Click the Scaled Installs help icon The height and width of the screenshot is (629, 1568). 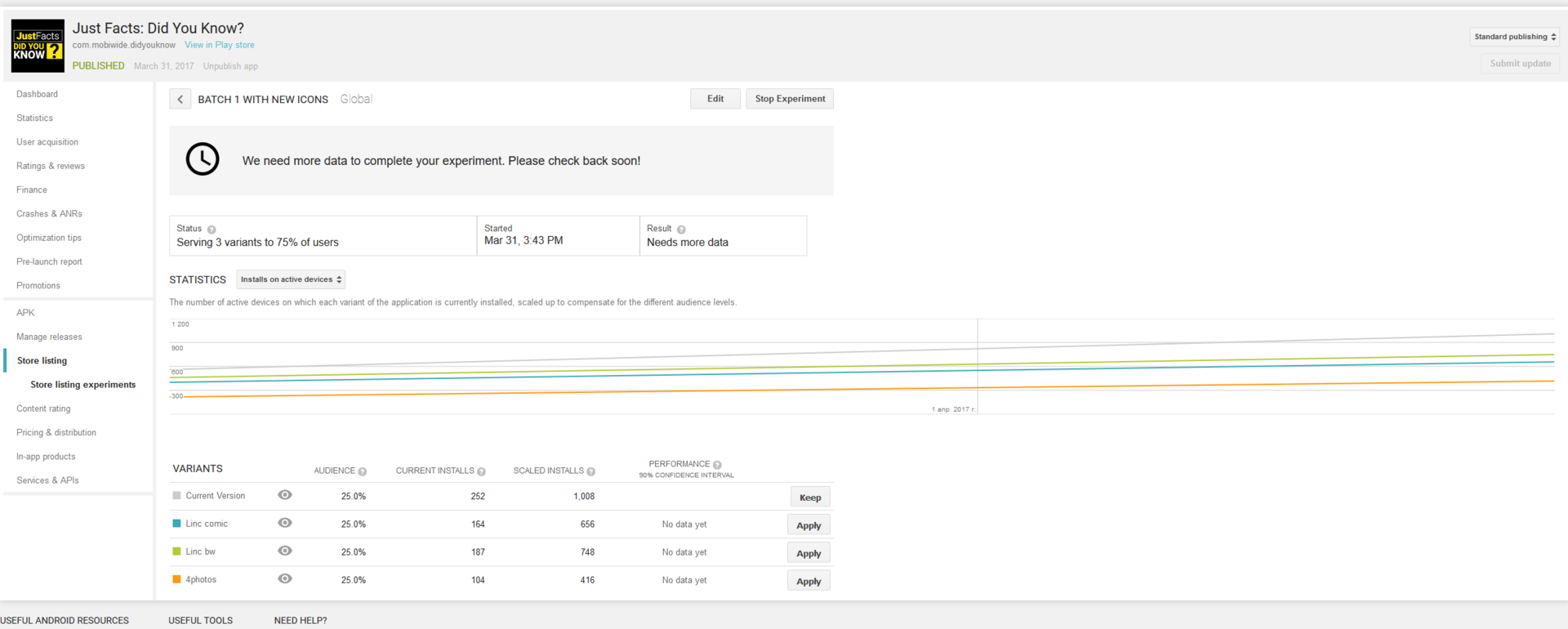pos(591,471)
